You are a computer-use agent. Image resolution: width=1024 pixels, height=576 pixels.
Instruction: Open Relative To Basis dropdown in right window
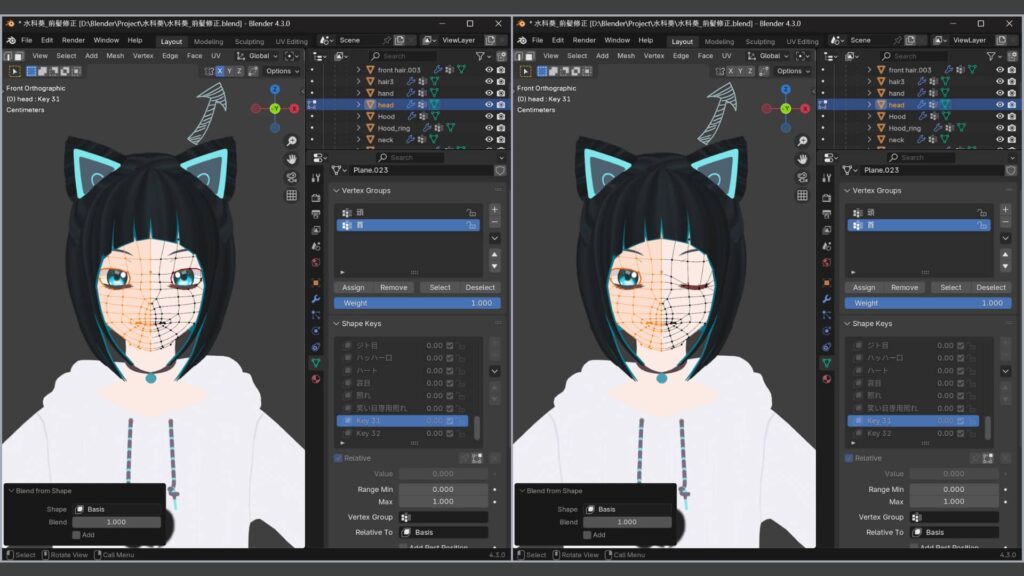954,532
